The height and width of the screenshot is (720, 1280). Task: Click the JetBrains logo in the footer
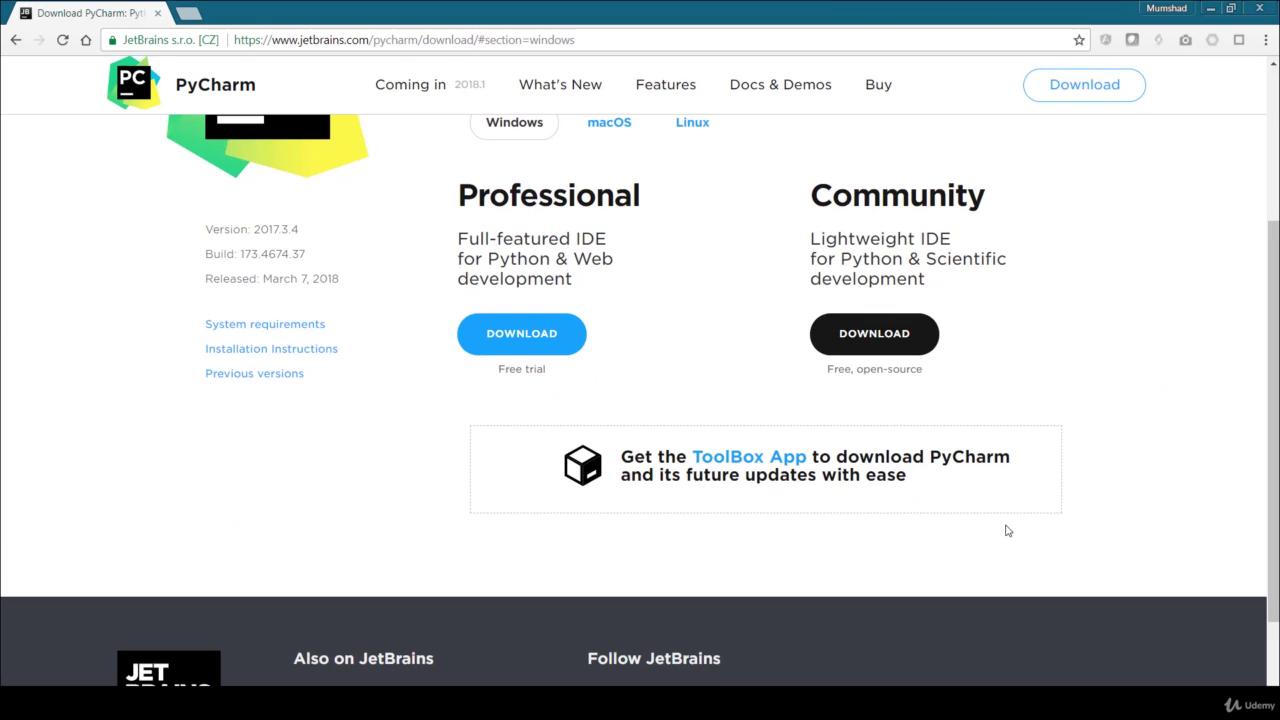(x=169, y=668)
